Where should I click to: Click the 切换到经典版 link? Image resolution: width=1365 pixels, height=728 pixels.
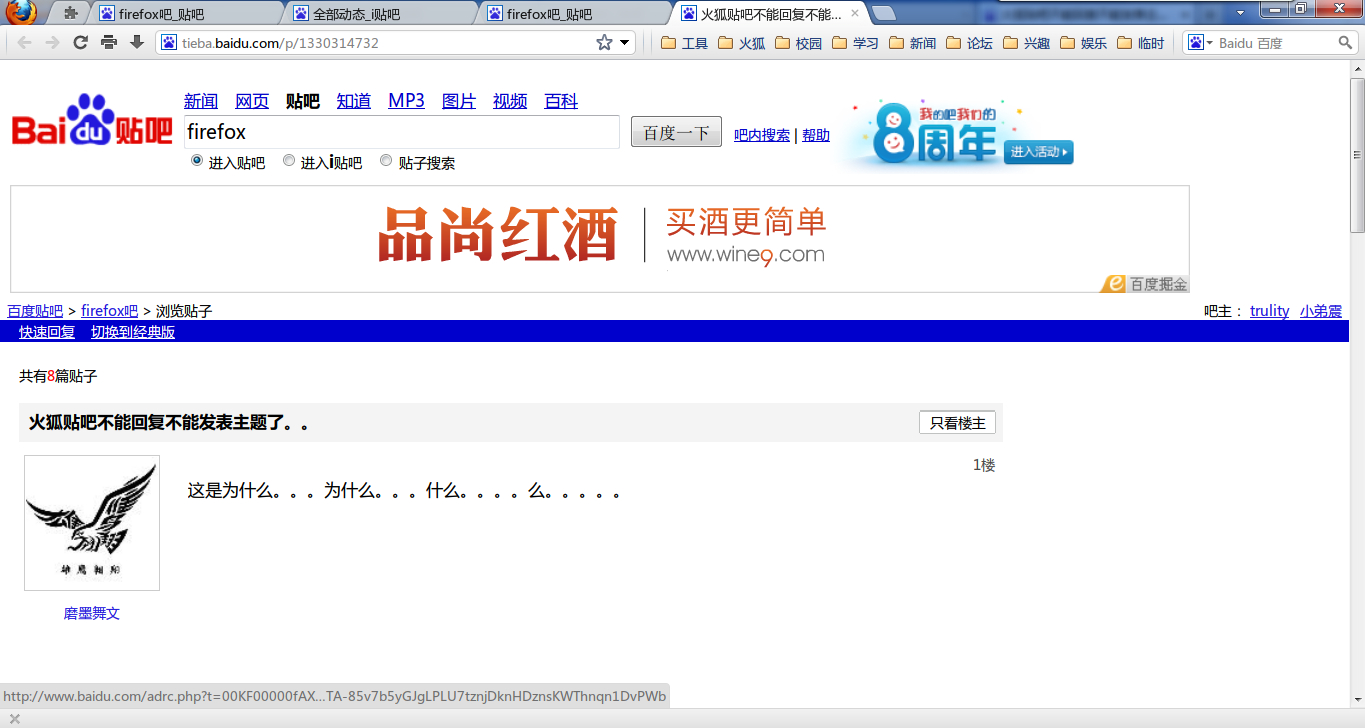(133, 332)
